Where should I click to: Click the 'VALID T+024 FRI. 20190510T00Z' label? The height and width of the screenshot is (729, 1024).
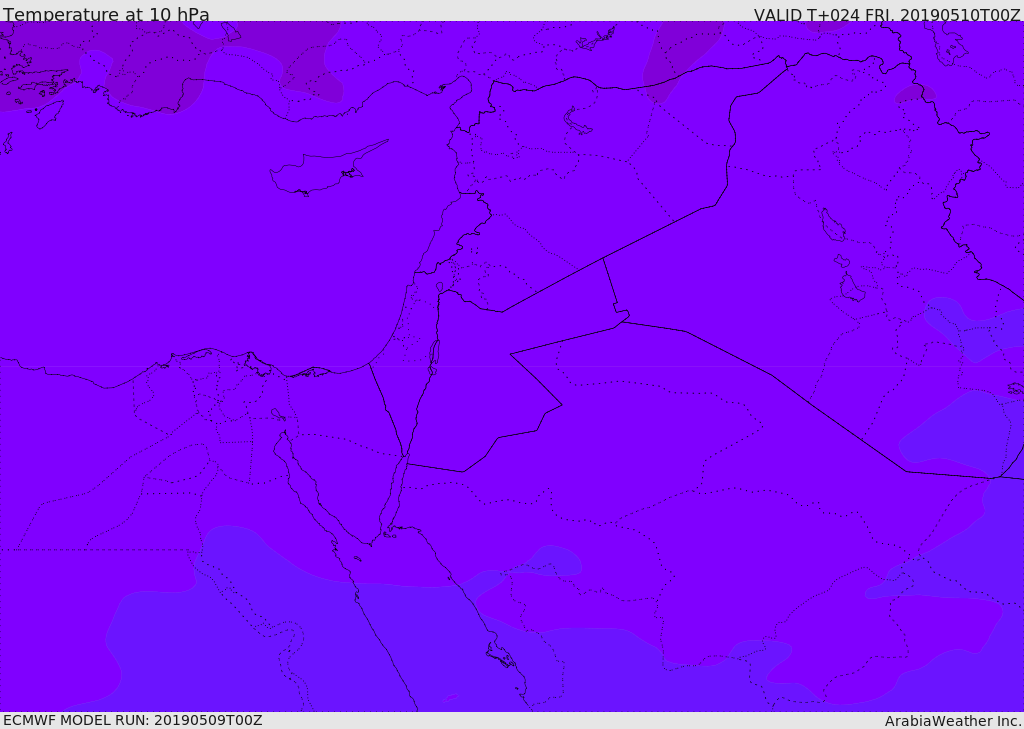click(888, 14)
